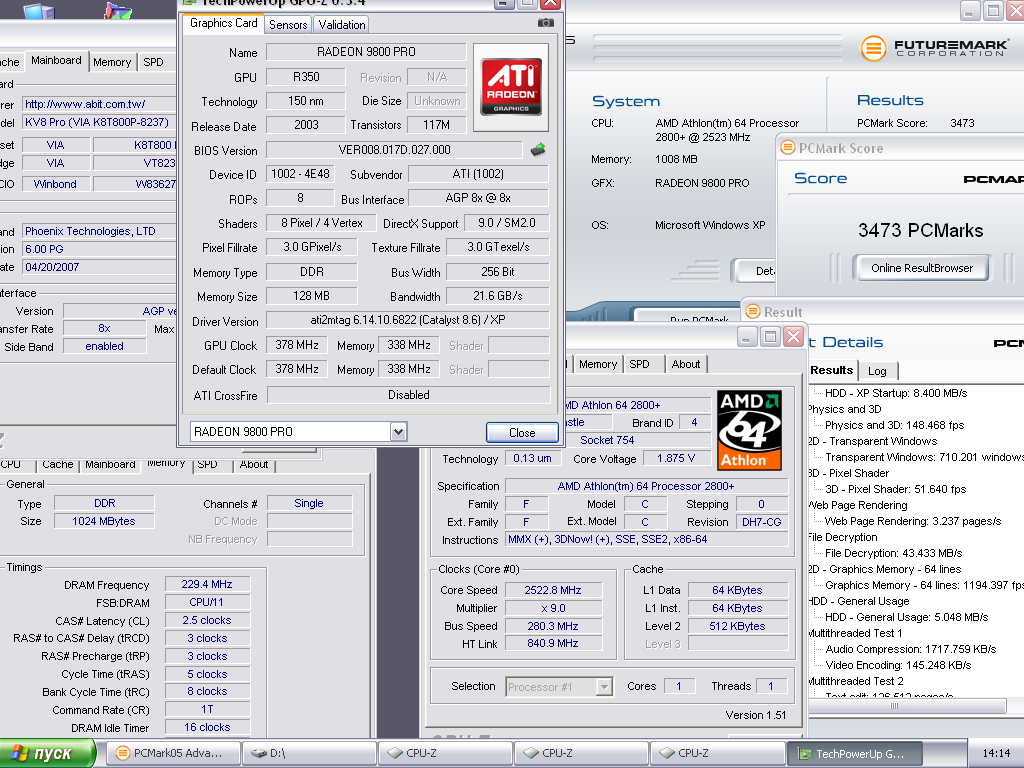The height and width of the screenshot is (768, 1024).
Task: Open About tab in the CPU-Z processor window
Action: tap(686, 364)
